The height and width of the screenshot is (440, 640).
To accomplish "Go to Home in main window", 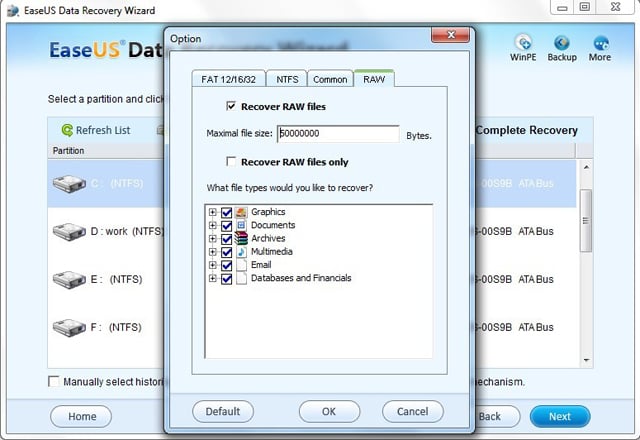I will point(81,417).
